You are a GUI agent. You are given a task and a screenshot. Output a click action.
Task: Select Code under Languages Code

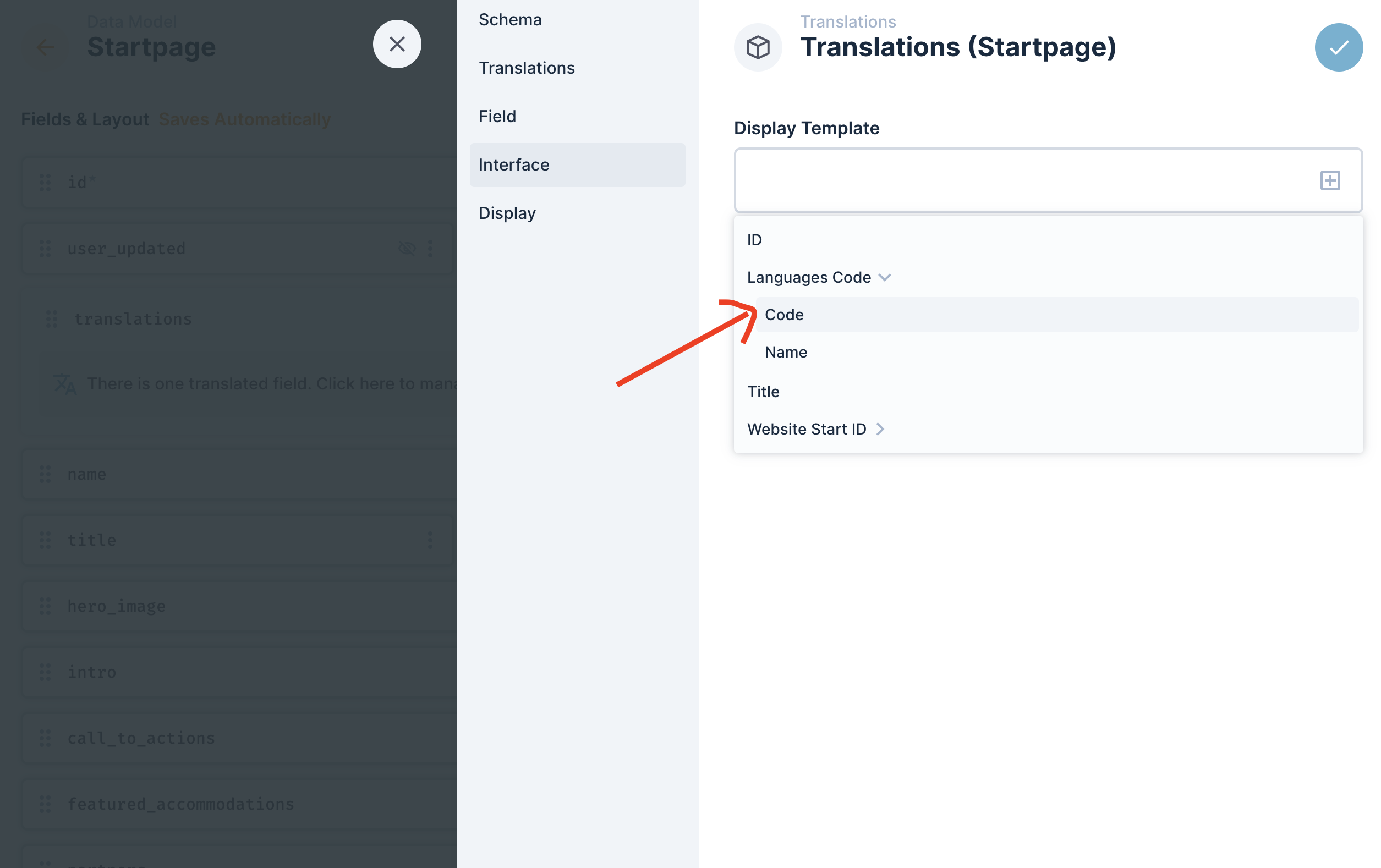[x=1057, y=315]
